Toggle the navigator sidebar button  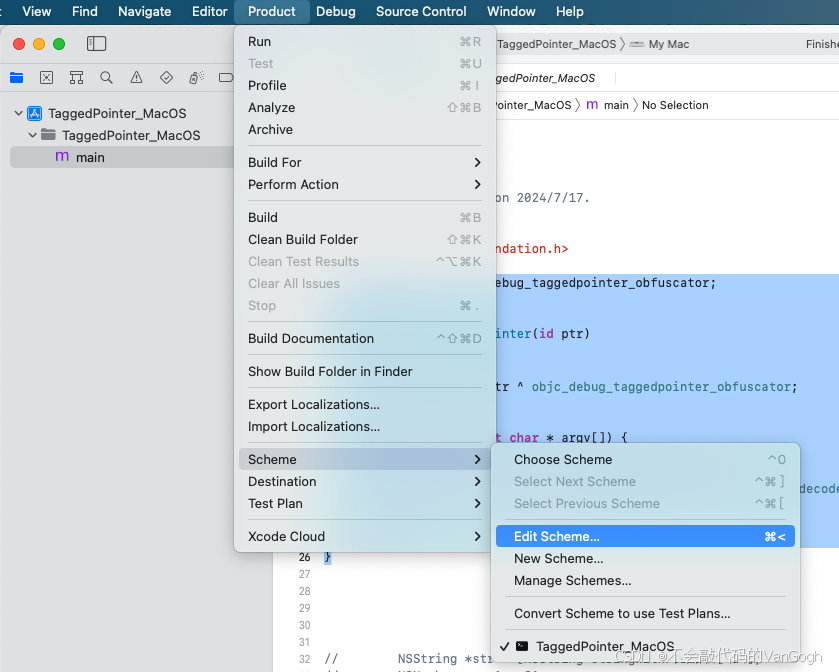96,44
